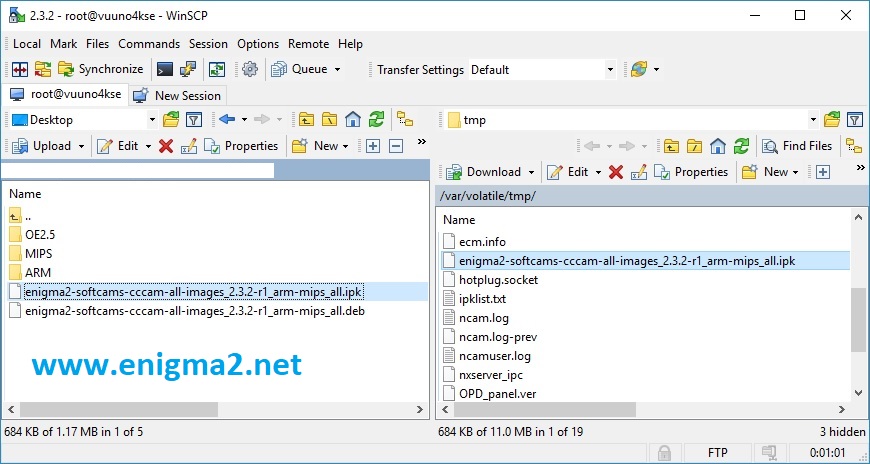The image size is (870, 464).
Task: Select the .deb file in local panel
Action: pyautogui.click(x=195, y=311)
